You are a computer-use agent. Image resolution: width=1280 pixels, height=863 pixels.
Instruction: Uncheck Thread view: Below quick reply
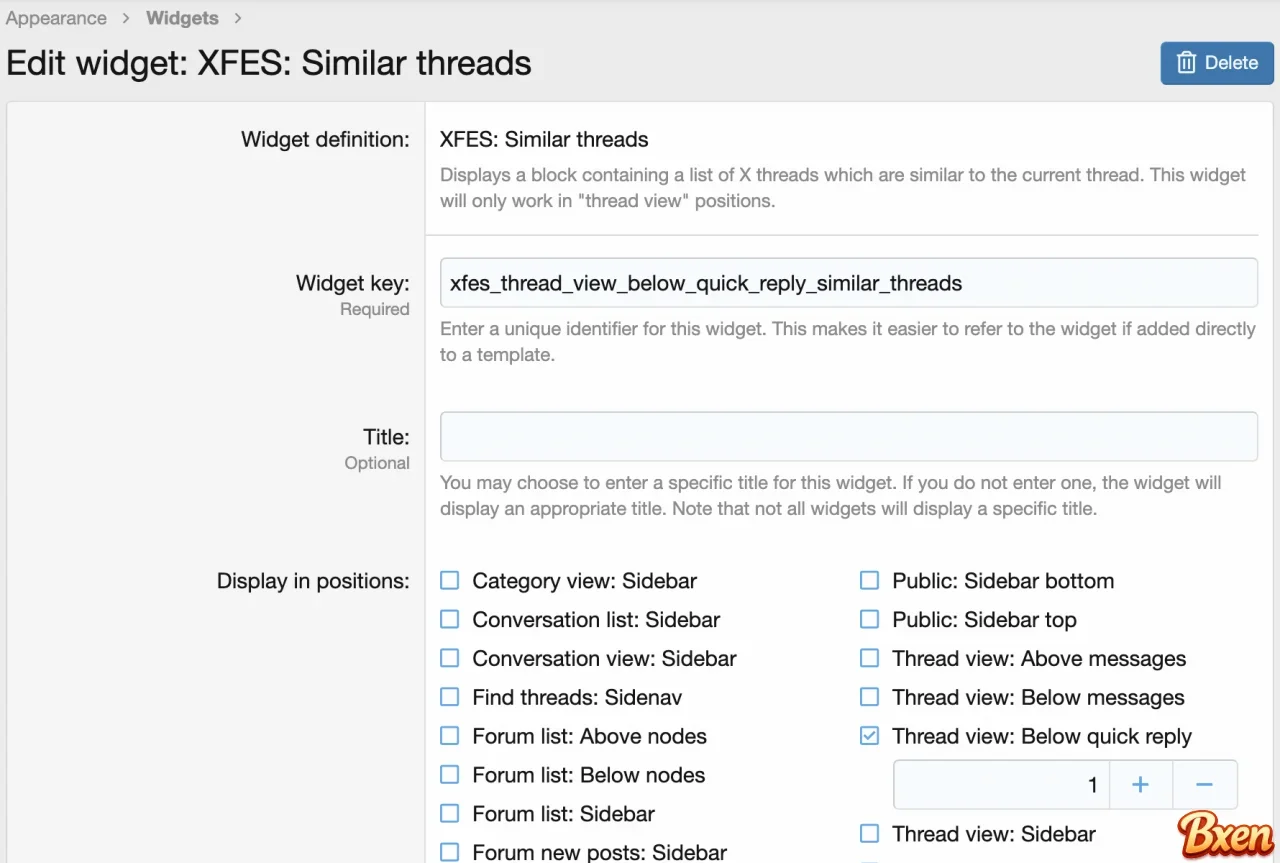869,735
